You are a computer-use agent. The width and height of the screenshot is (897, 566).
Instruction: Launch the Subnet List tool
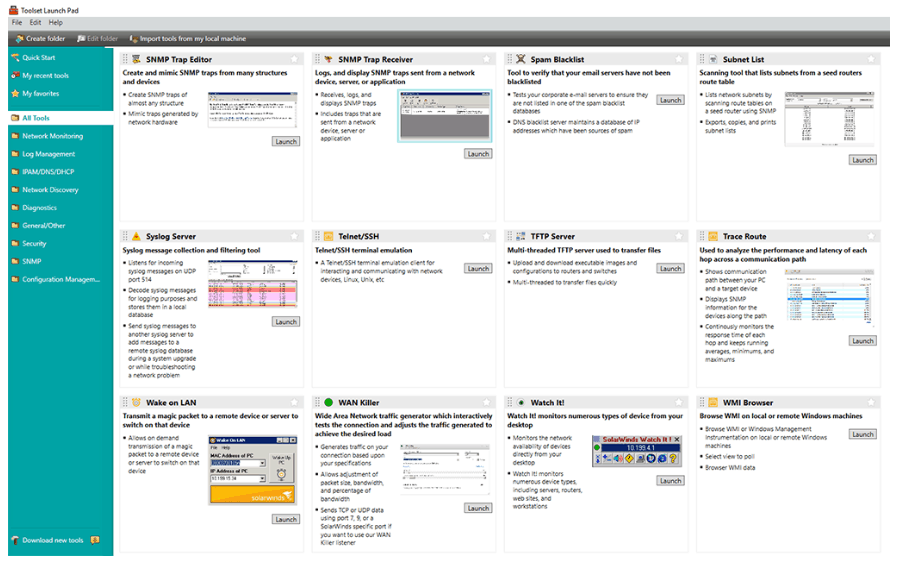pos(863,160)
